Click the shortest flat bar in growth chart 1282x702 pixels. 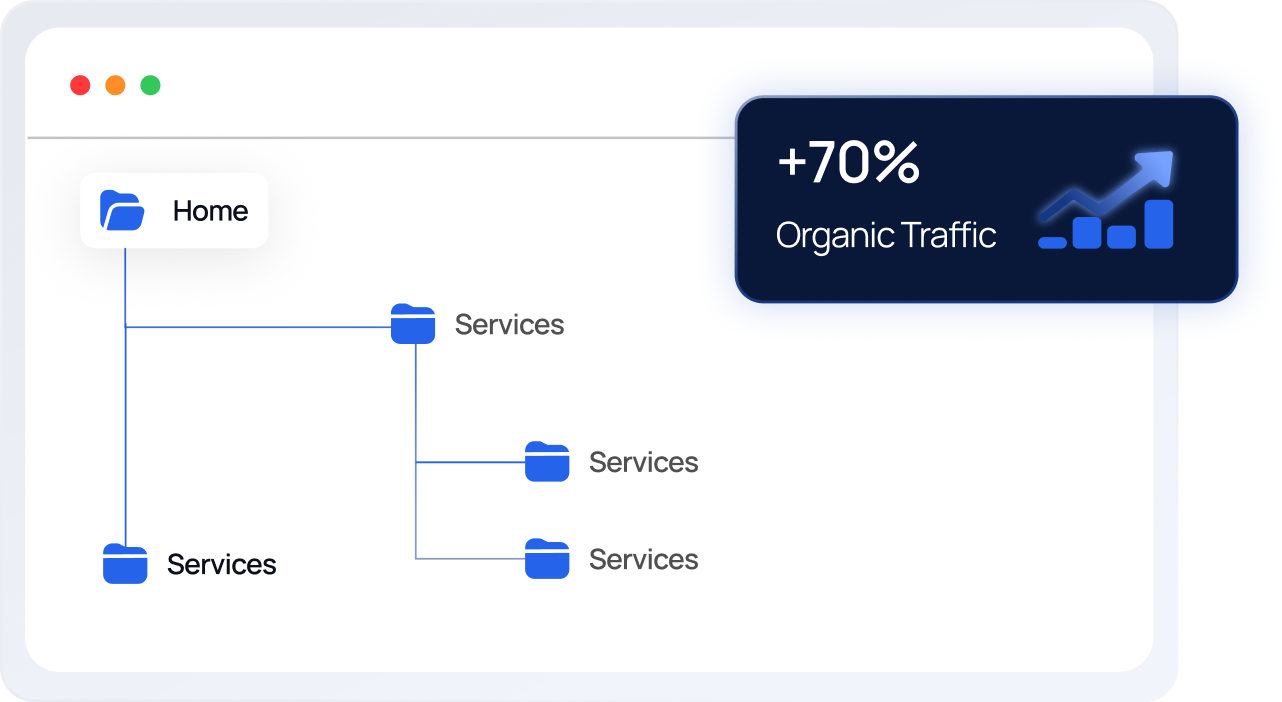(1052, 242)
